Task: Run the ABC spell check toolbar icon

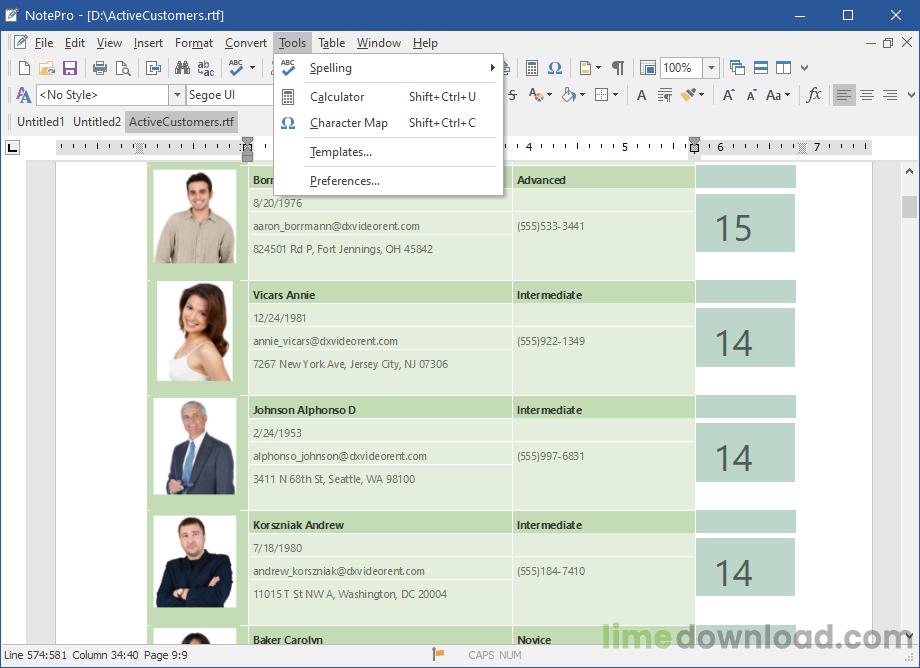Action: [236, 68]
